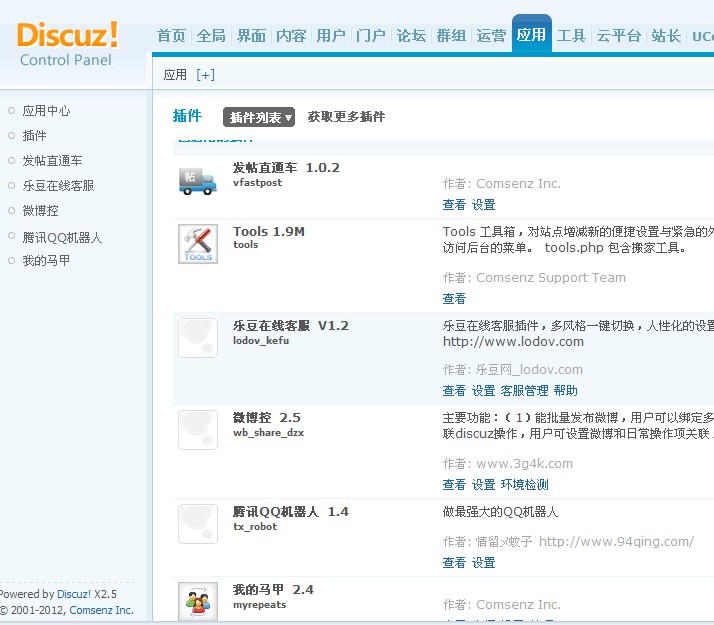Click the Tools 1.9M title
The height and width of the screenshot is (625, 714).
click(x=269, y=232)
